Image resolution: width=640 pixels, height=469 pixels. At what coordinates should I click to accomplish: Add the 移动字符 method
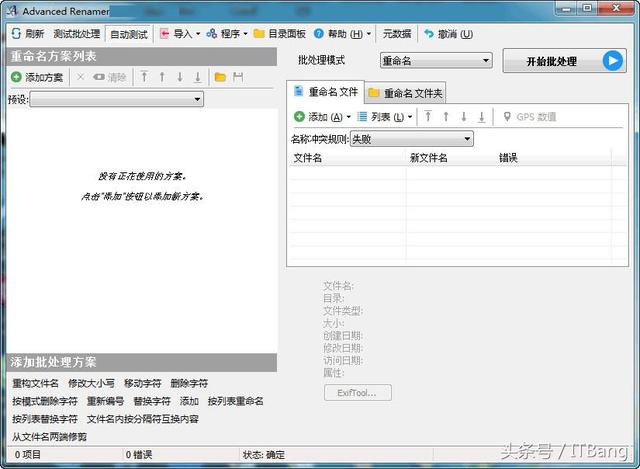click(142, 383)
